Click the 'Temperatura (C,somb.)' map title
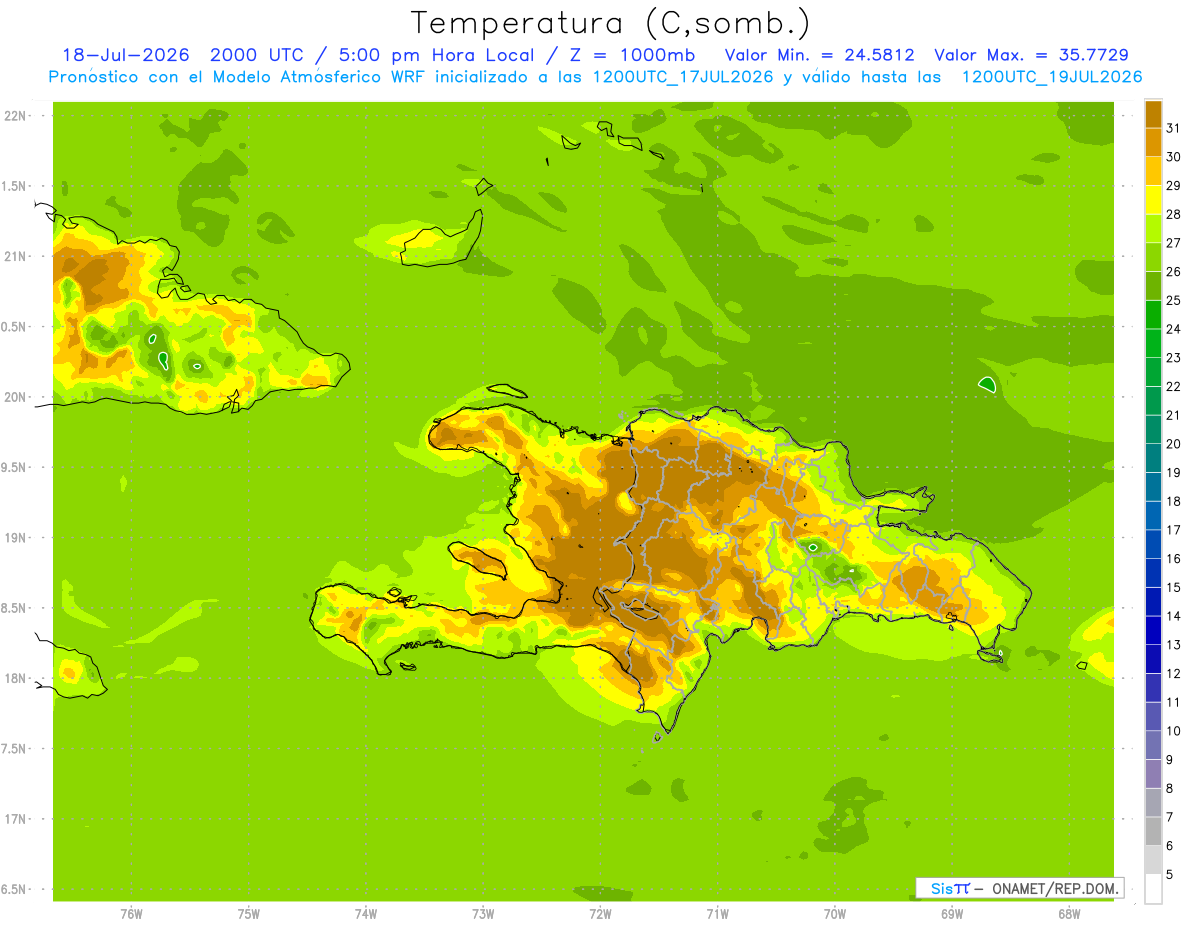The width and height of the screenshot is (1200, 927). point(611,24)
